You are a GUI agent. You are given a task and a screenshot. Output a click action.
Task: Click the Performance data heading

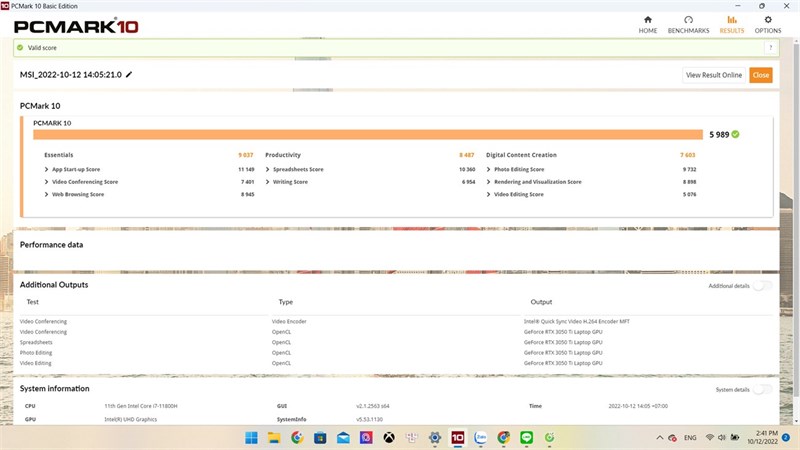click(x=51, y=245)
